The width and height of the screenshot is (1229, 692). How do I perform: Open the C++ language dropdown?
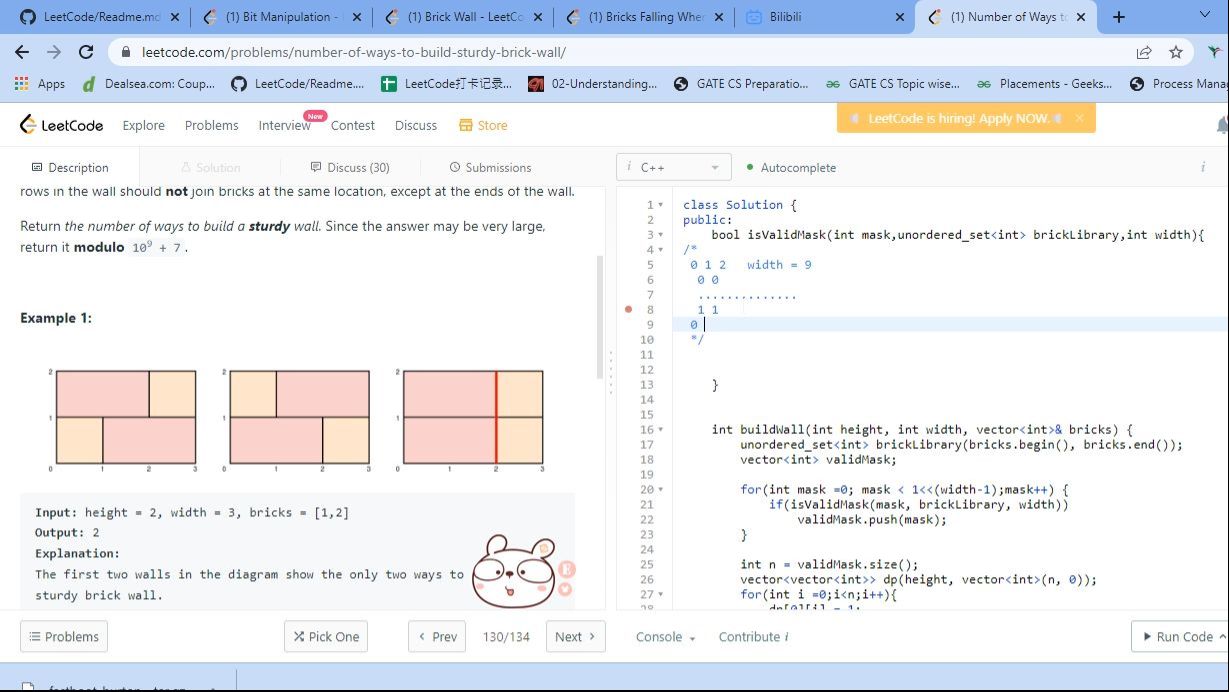674,168
